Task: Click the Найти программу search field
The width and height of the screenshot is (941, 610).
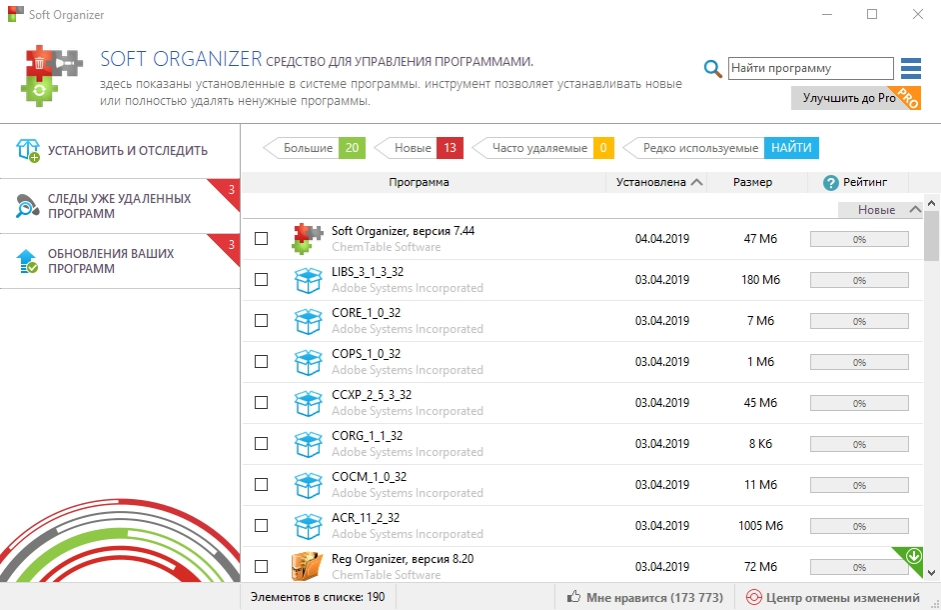Action: tap(811, 68)
